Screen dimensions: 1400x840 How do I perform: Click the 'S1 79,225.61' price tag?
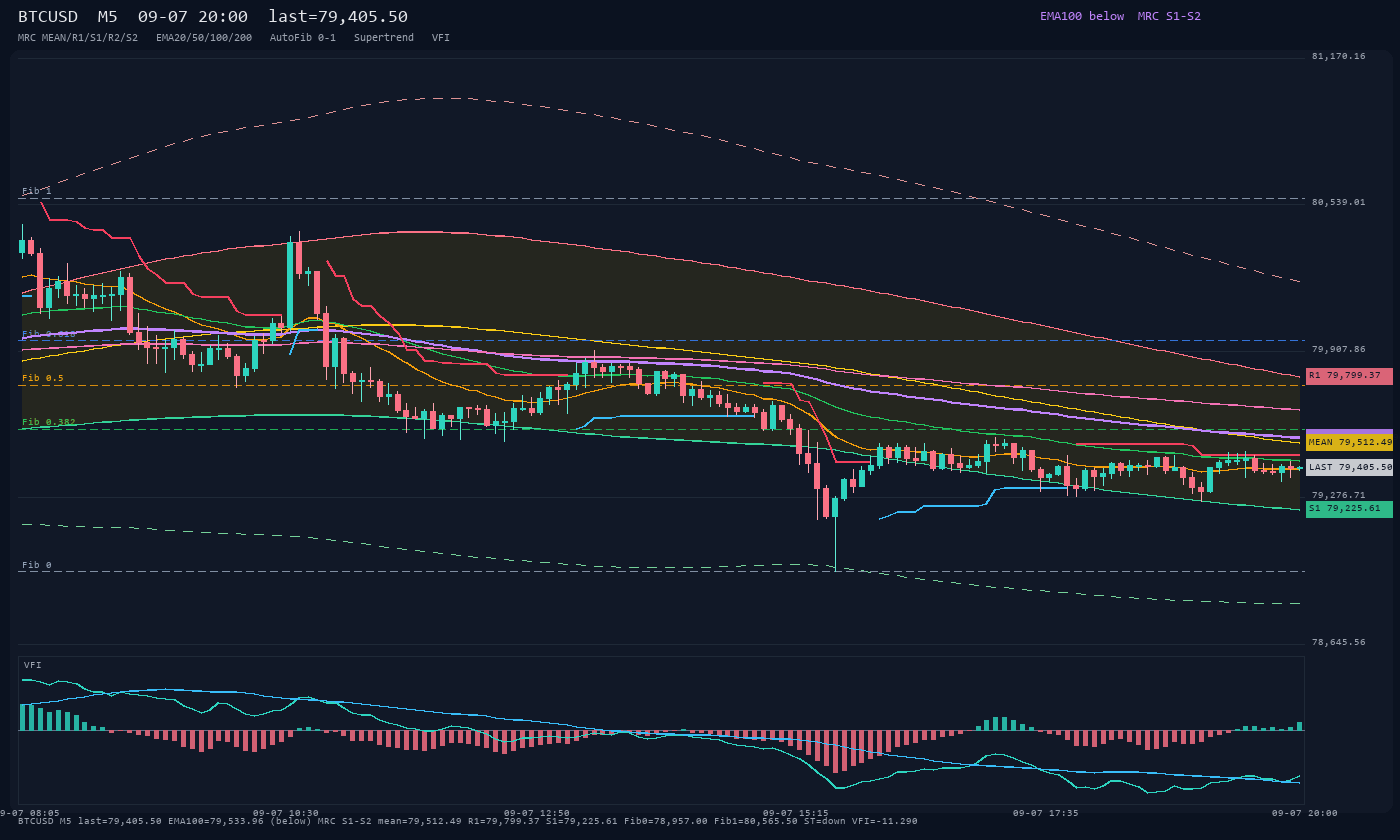1349,509
